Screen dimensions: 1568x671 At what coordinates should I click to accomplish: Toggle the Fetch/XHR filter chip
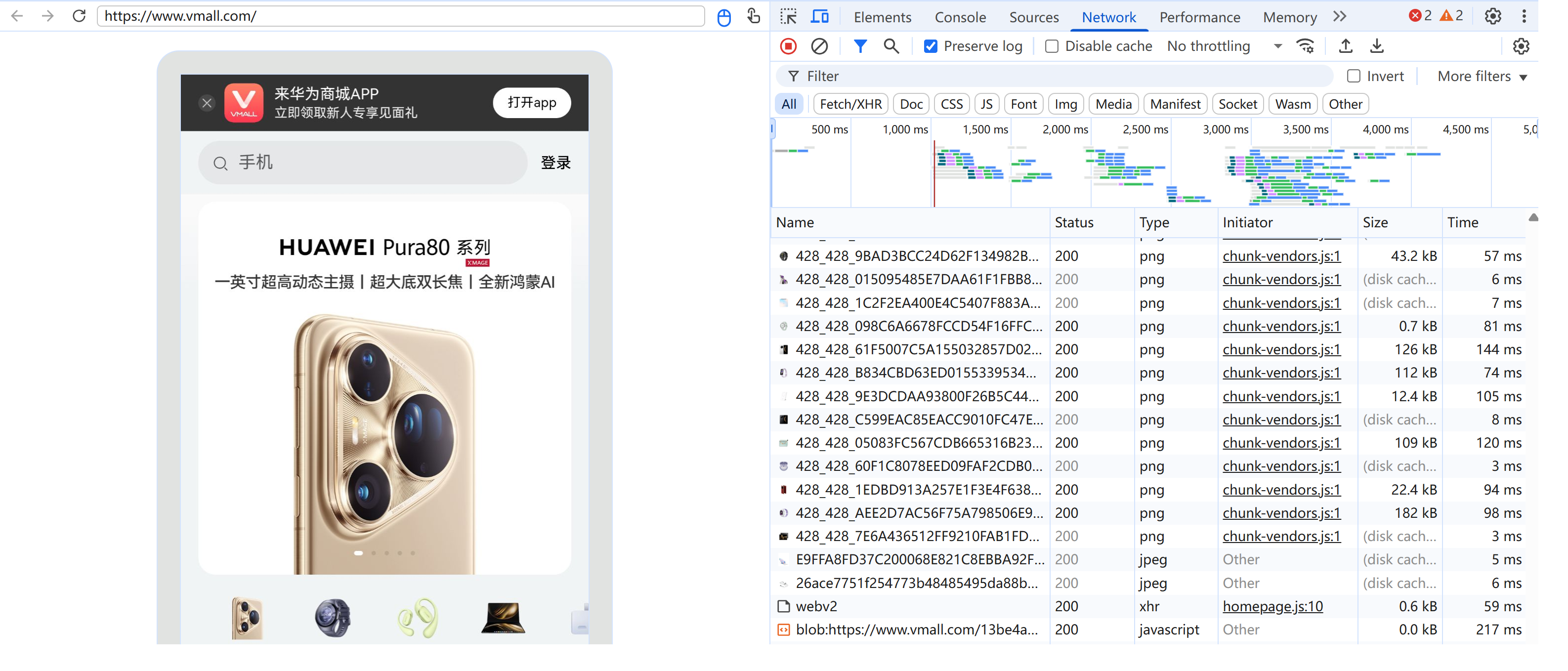(x=851, y=104)
